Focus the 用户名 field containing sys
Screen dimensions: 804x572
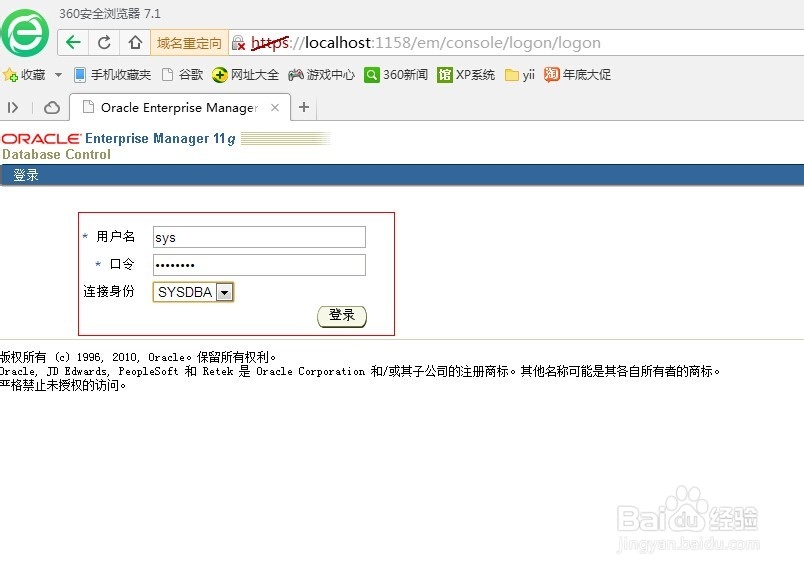tap(259, 237)
